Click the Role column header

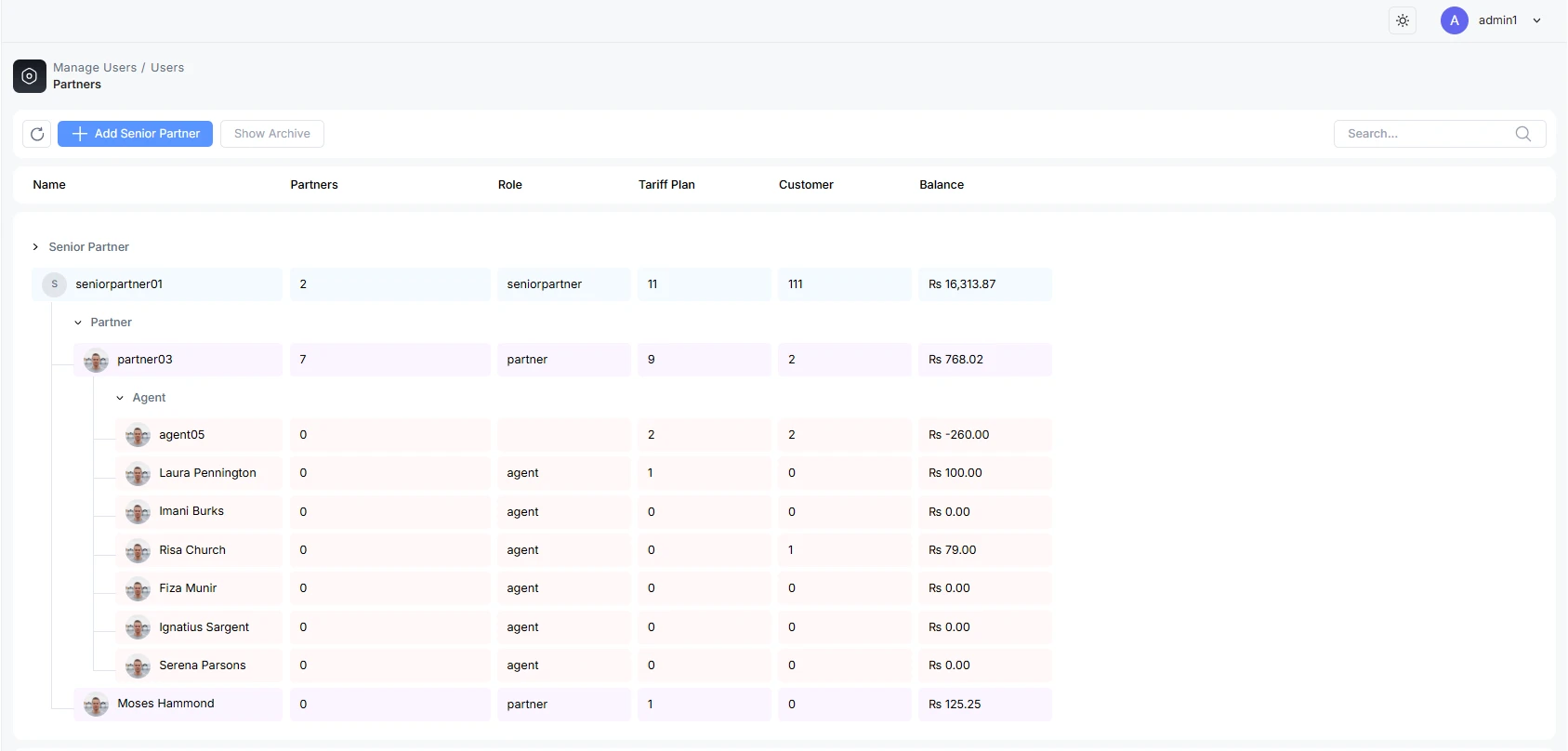pyautogui.click(x=510, y=185)
